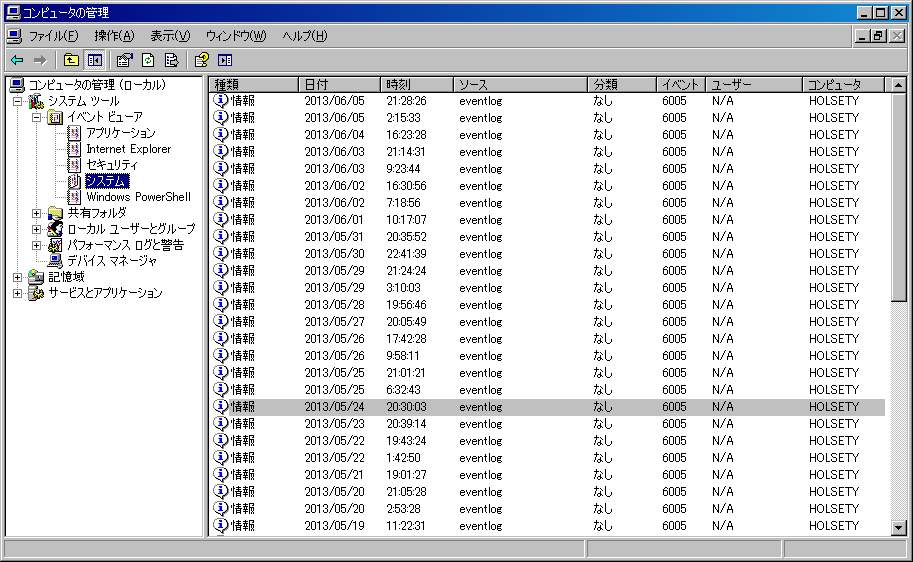Image resolution: width=913 pixels, height=562 pixels.
Task: Click the up one level toolbar icon
Action: point(71,60)
